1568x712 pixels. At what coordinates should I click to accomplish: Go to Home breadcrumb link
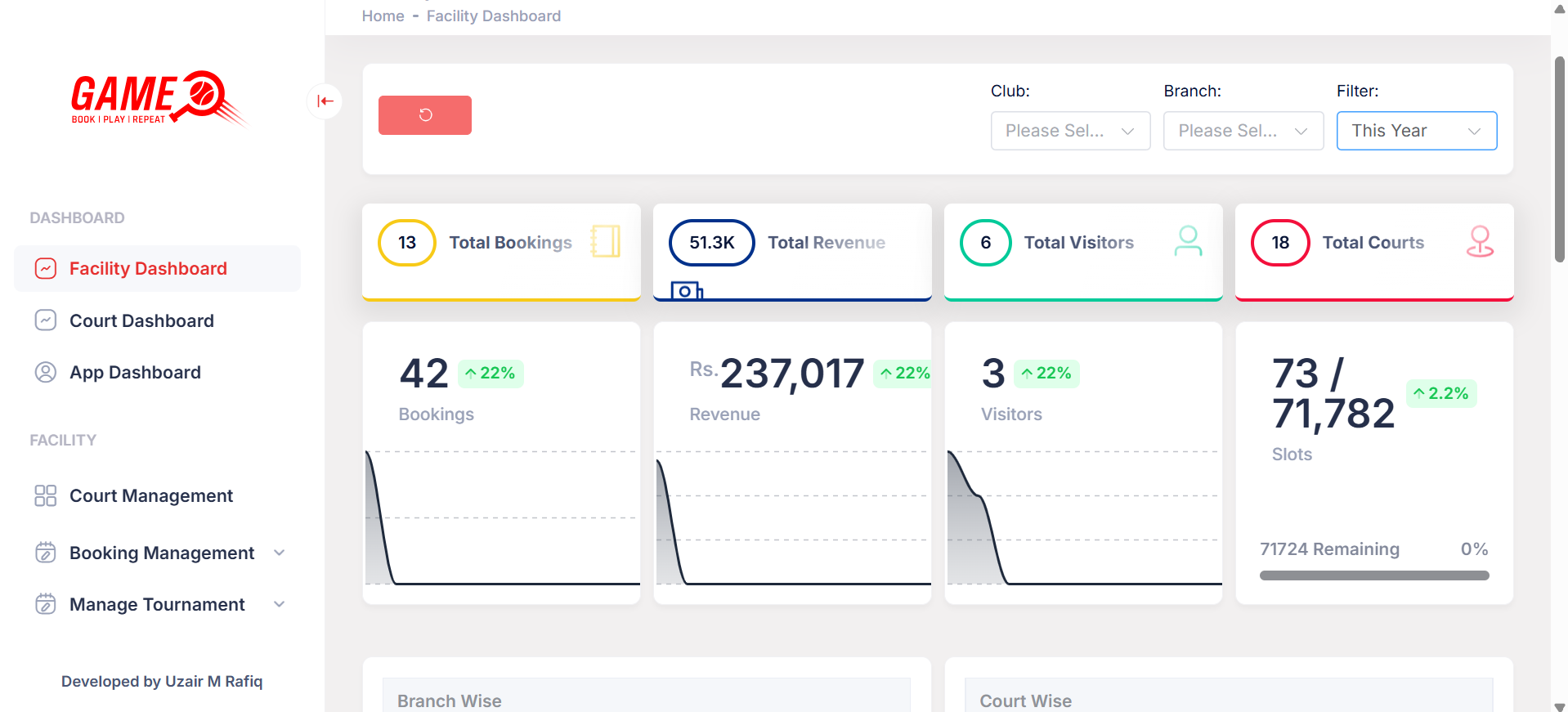click(383, 16)
